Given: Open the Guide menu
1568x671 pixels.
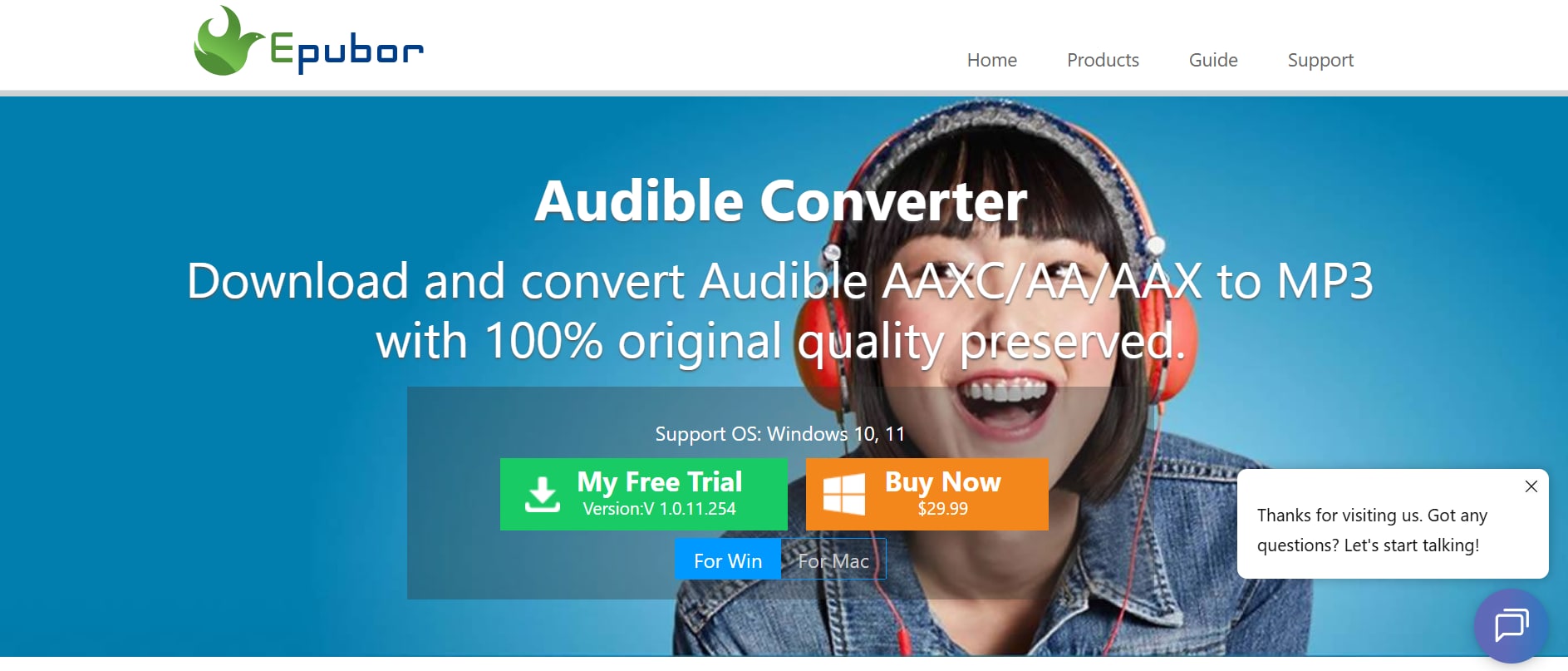Looking at the screenshot, I should tap(1213, 60).
